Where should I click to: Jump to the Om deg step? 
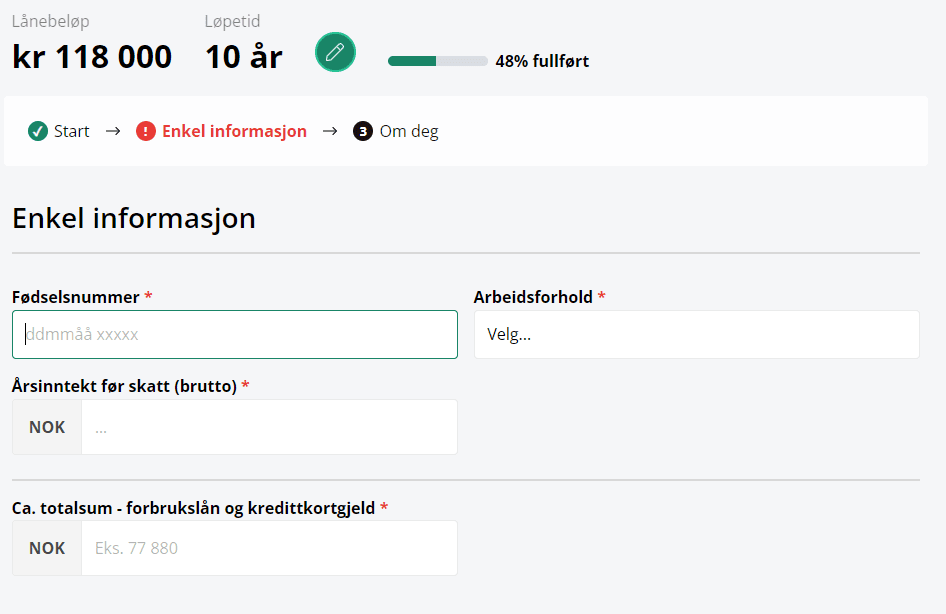[408, 131]
